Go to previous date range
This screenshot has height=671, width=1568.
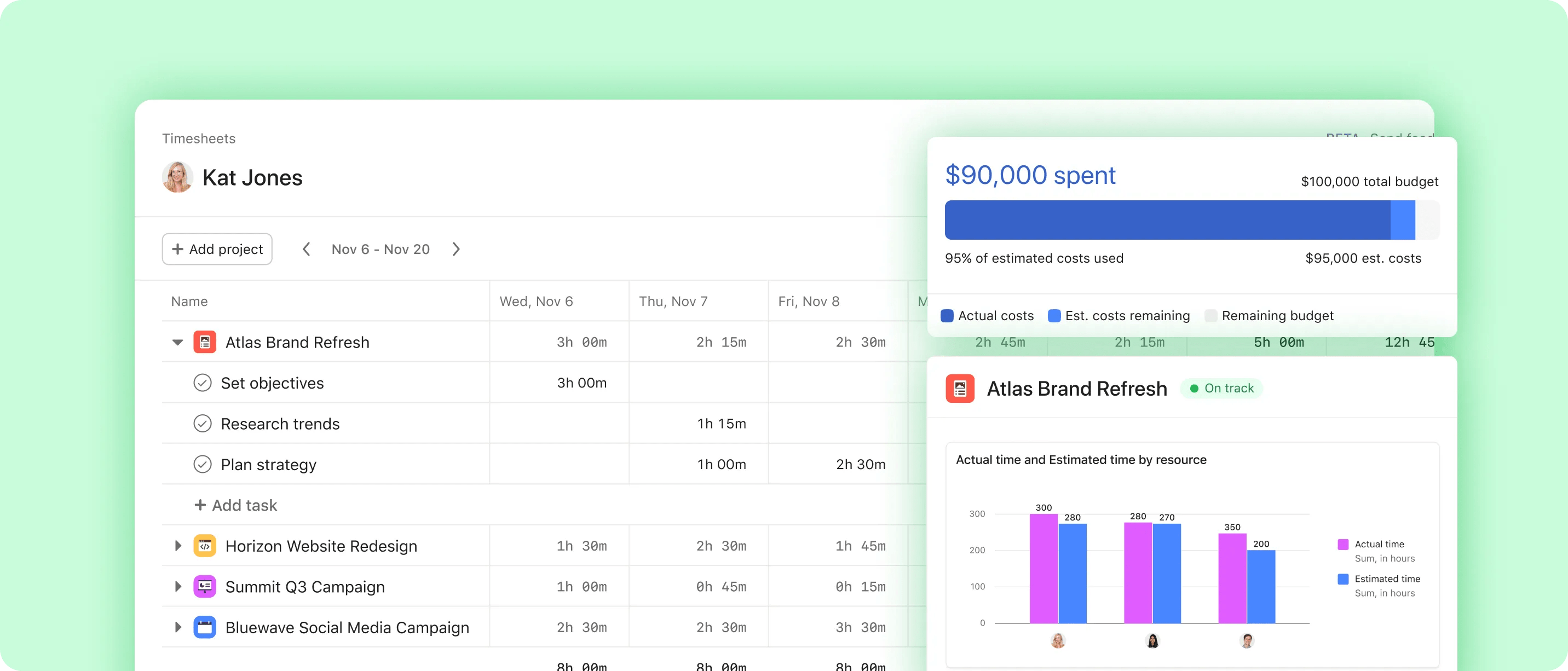(x=306, y=249)
